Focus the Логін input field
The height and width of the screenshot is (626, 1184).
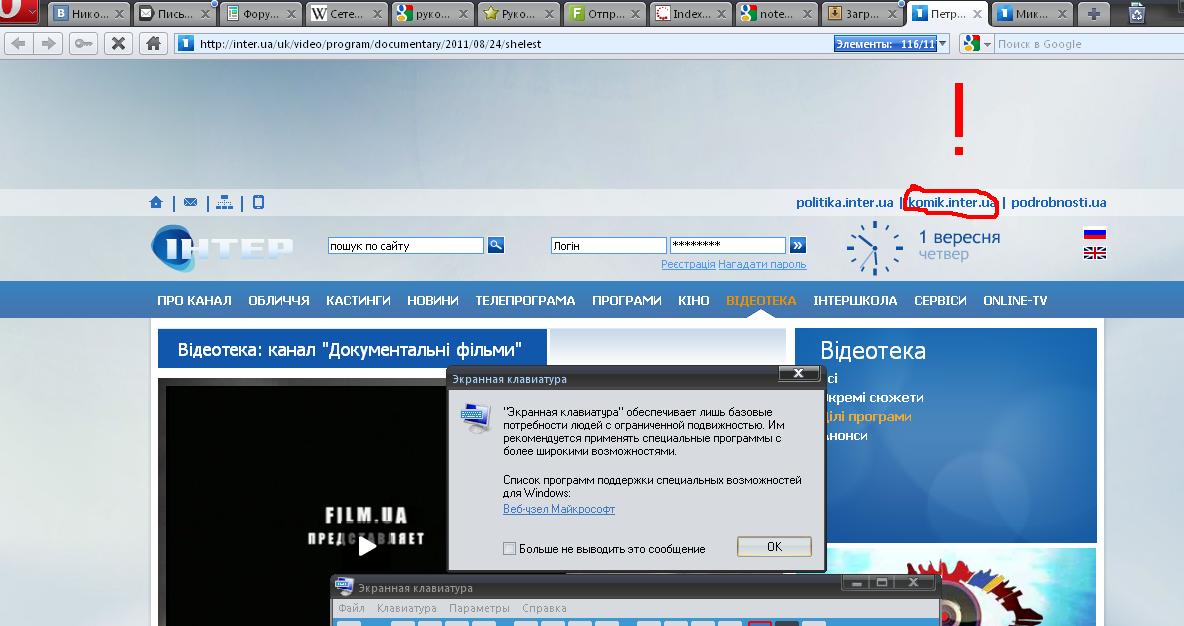point(609,245)
